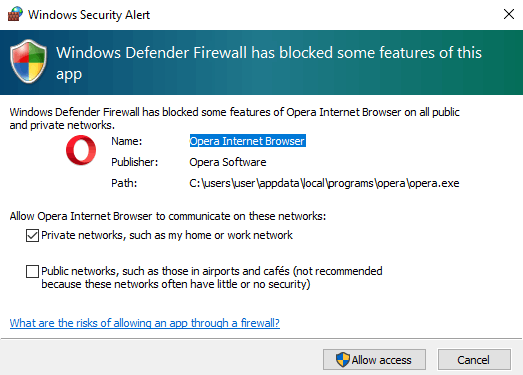Click the blocked features banner heading
Image resolution: width=523 pixels, height=375 pixels.
[269, 63]
